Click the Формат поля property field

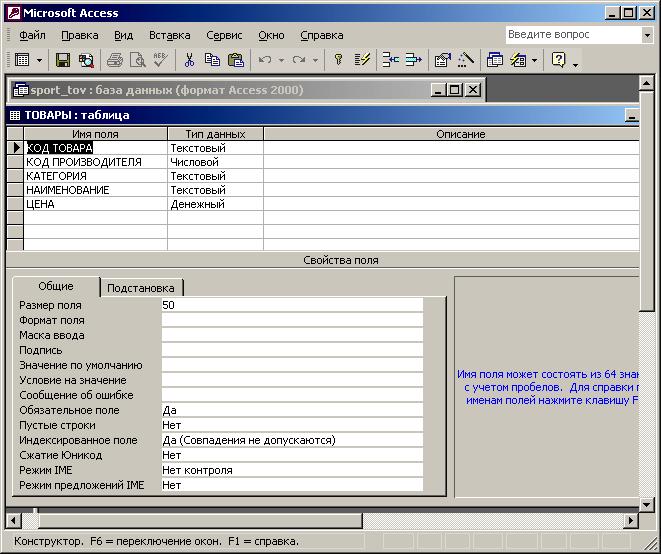[292, 320]
